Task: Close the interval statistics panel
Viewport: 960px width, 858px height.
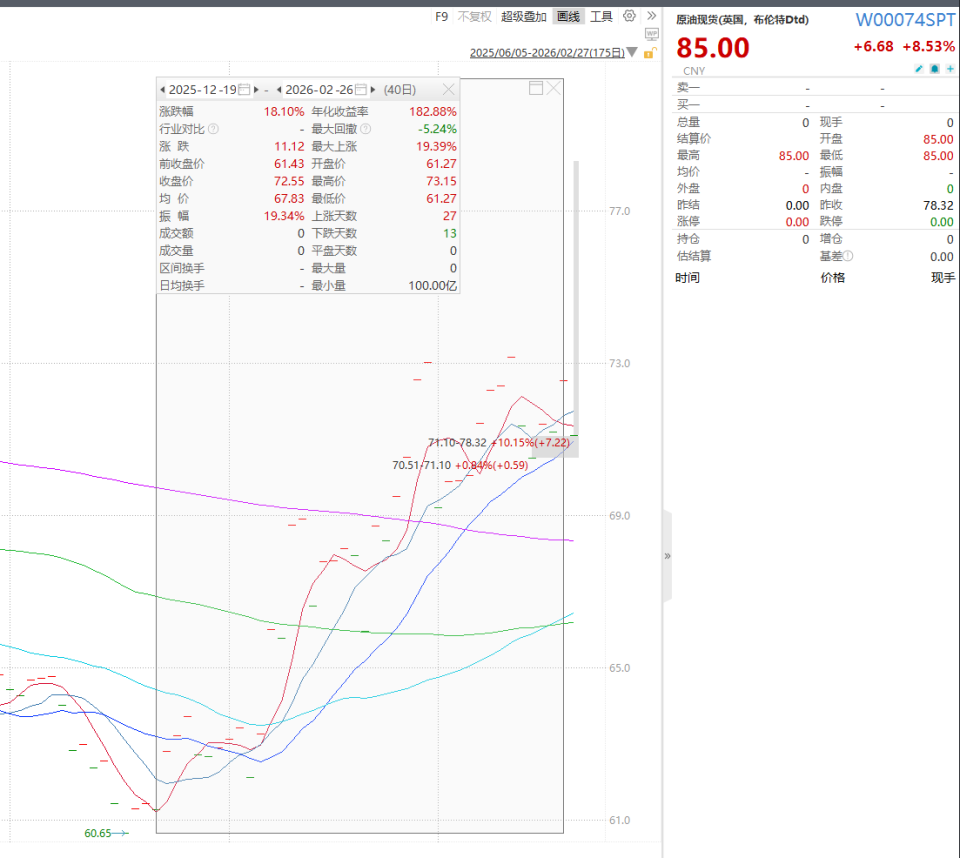Action: click(449, 89)
